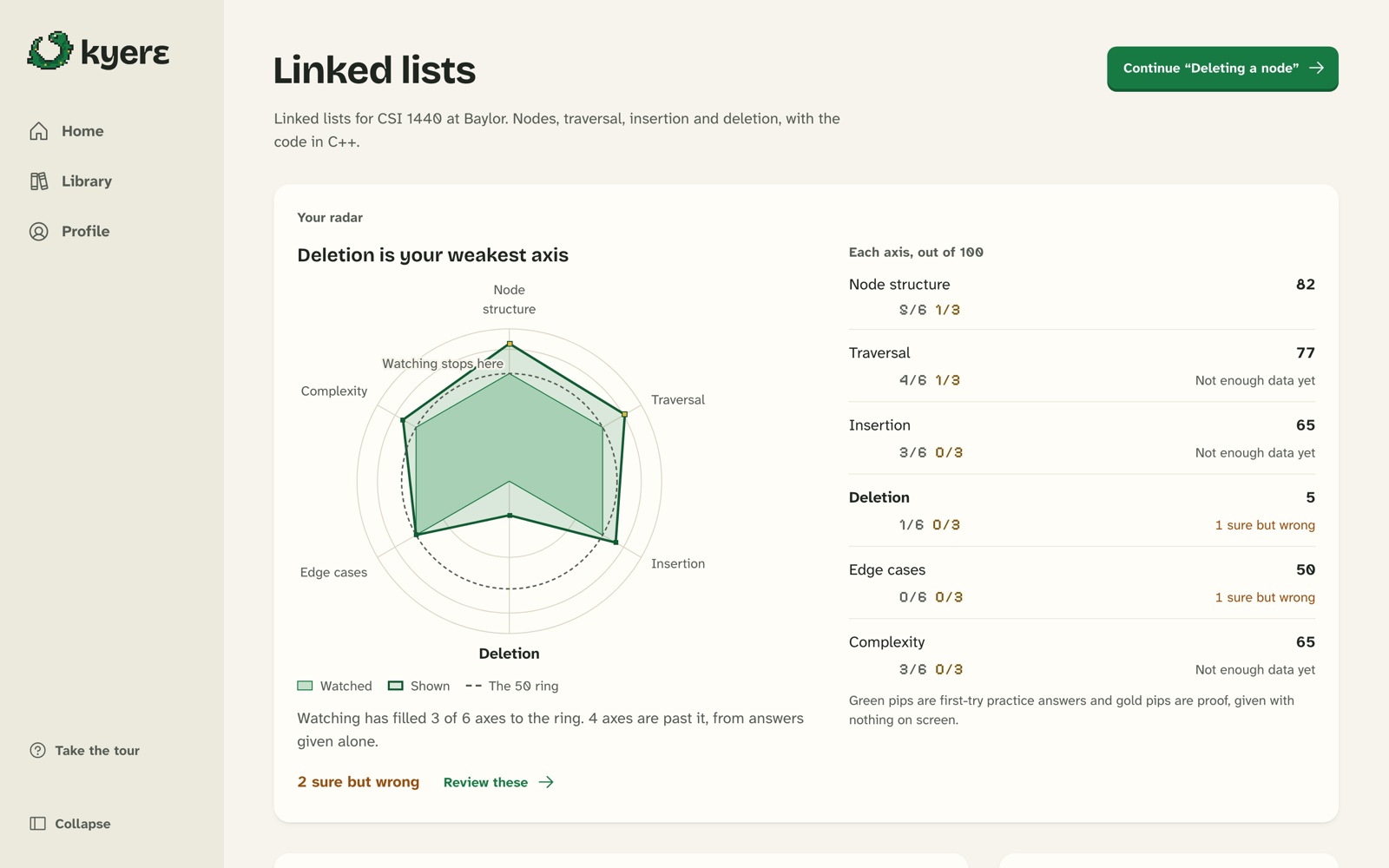Click the Deletion label under the radar
This screenshot has height=868, width=1389.
(x=510, y=654)
